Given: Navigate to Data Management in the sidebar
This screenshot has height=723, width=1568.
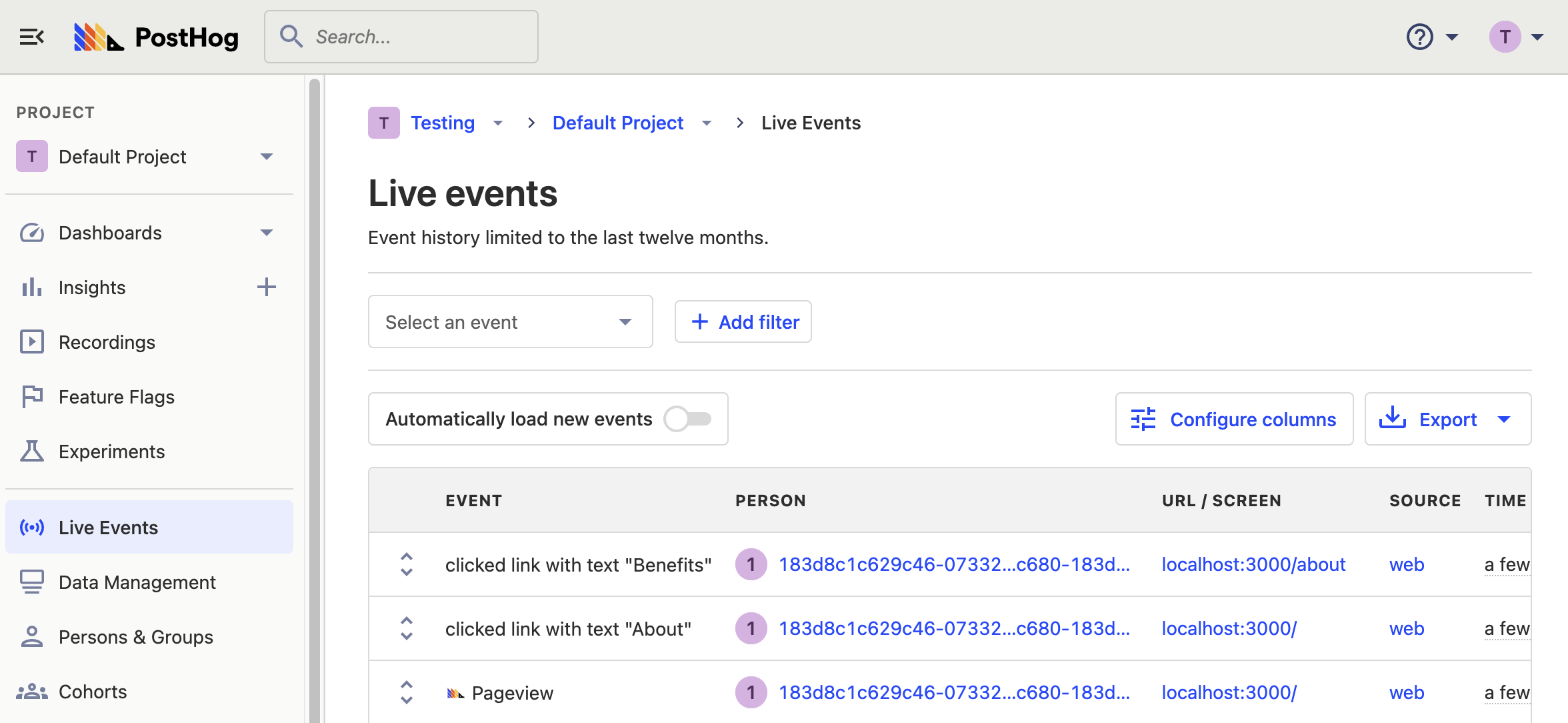Looking at the screenshot, I should point(137,582).
